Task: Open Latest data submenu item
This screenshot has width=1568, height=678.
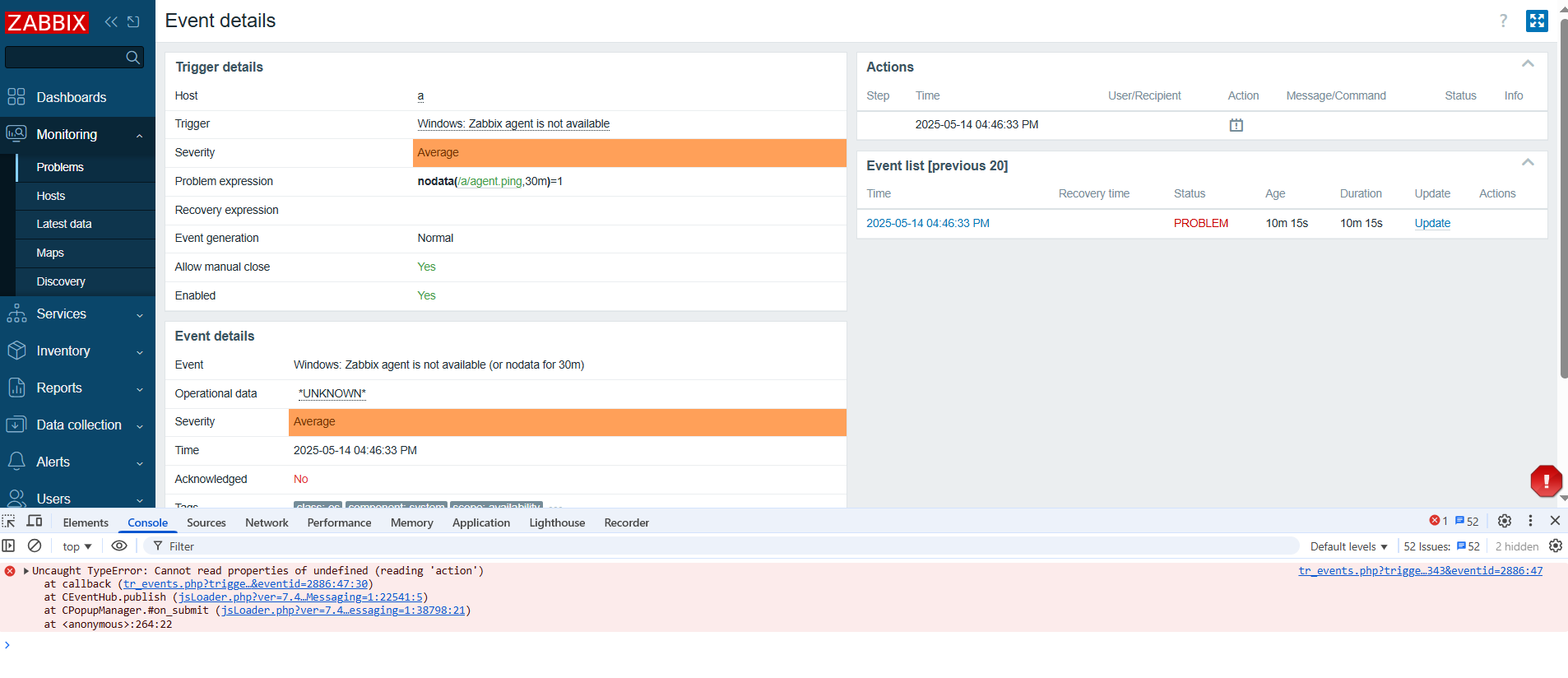Action: point(86,224)
